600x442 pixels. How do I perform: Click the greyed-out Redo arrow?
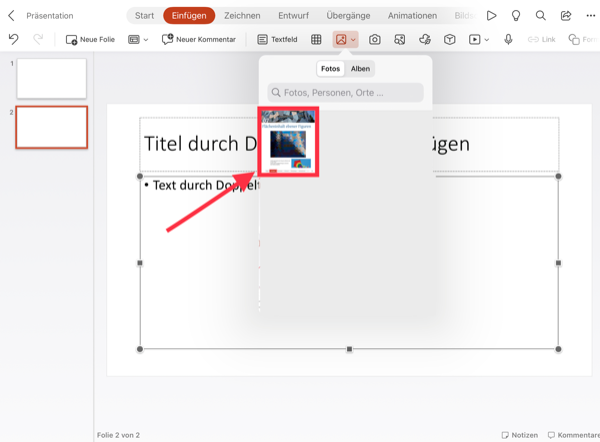click(38, 39)
